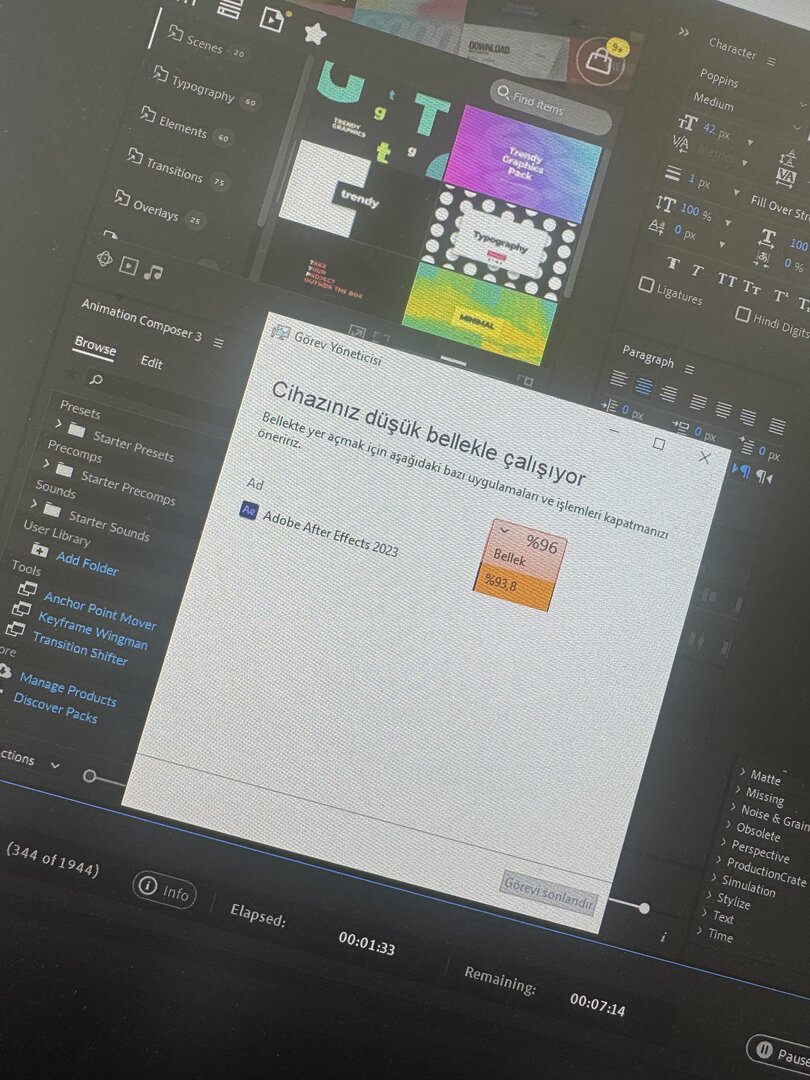The image size is (810, 1080).
Task: Expand the Starter Sounds folder
Action: [x=34, y=503]
